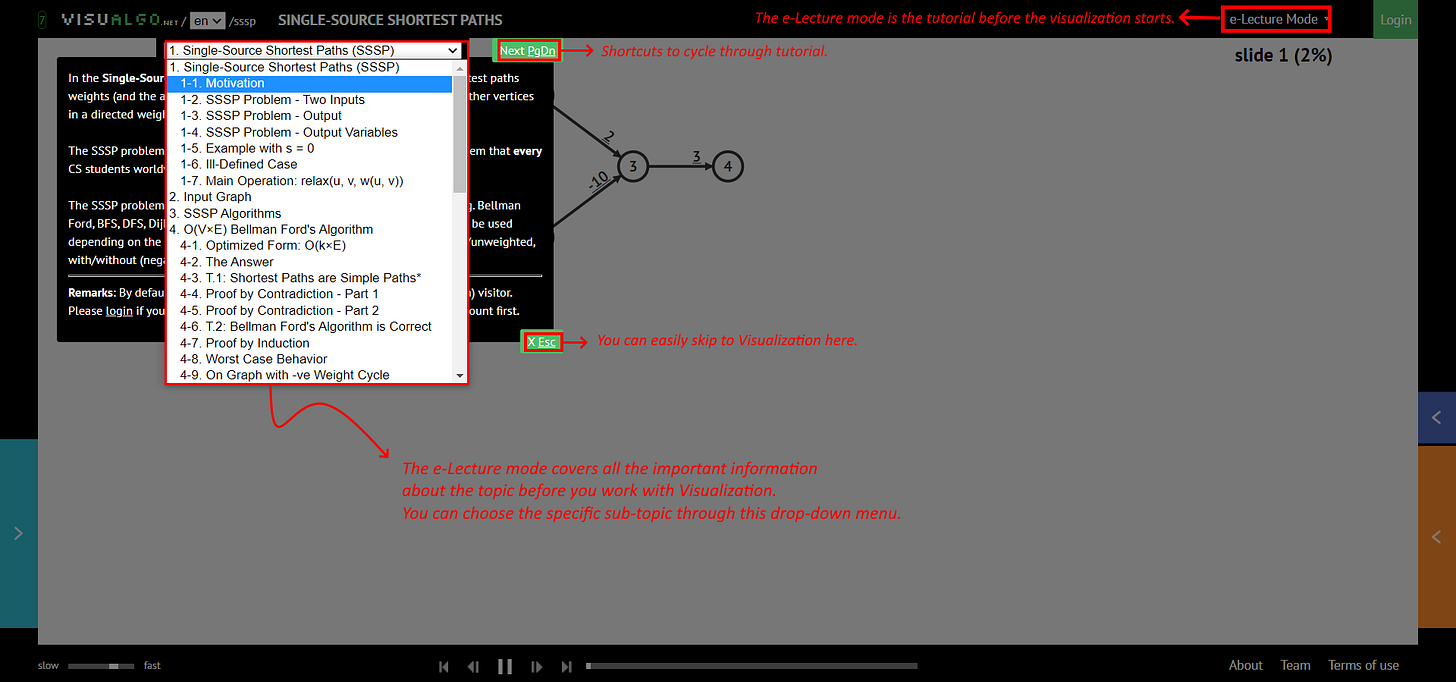Viewport: 1456px width, 682px height.
Task: Open the e-Lecture Mode dropdown
Action: tap(1276, 18)
